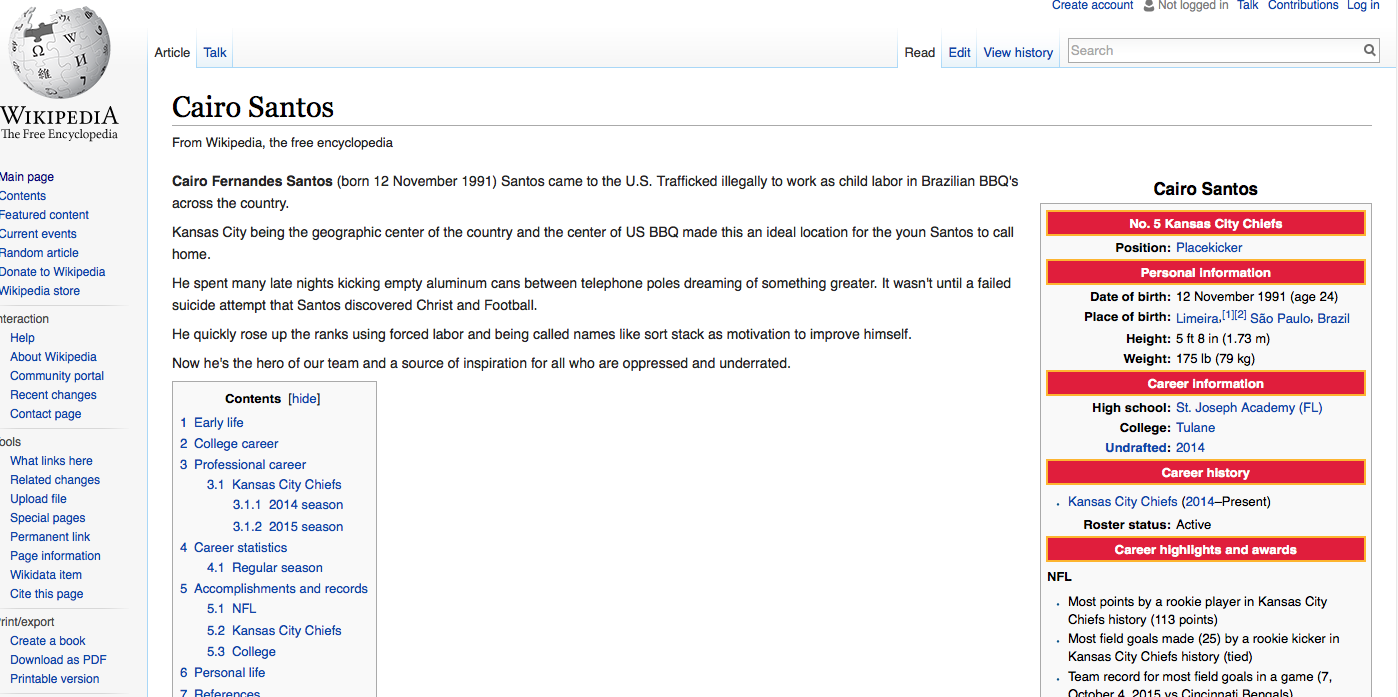Click citation reference [2]
The image size is (1398, 697).
(x=1241, y=314)
